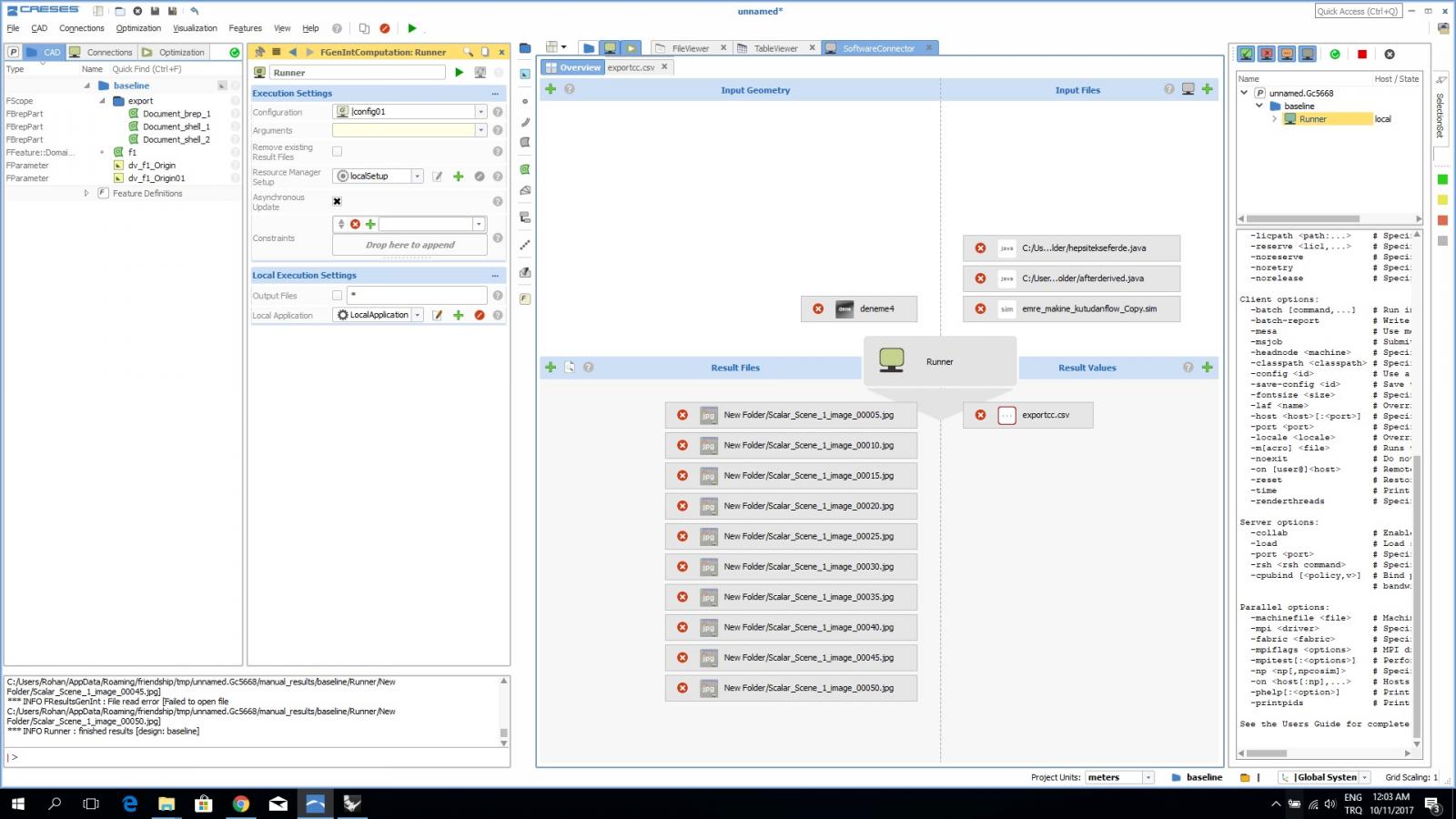Select Runner in the run manager tree
The width and height of the screenshot is (1456, 819).
pyautogui.click(x=1312, y=119)
